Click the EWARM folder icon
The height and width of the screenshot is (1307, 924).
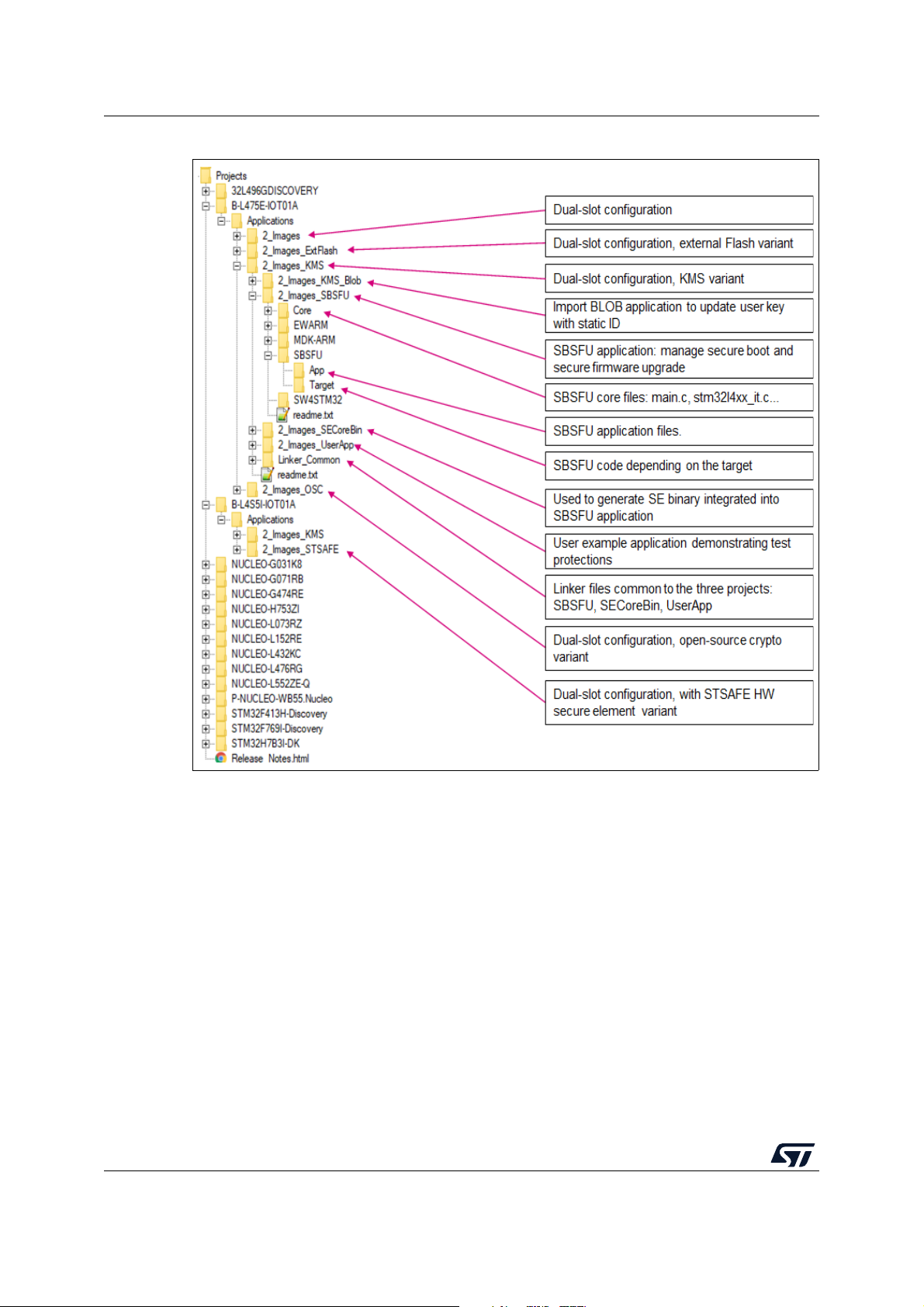[283, 325]
